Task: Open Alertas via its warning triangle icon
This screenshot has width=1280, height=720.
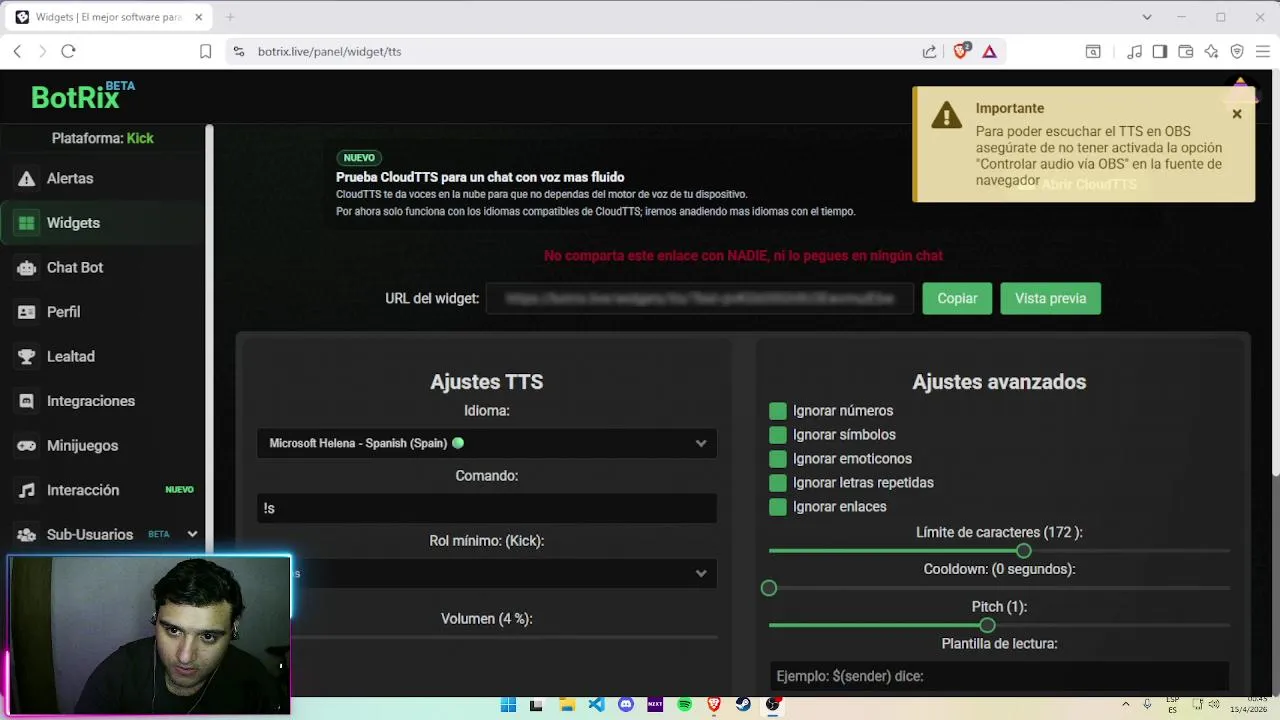Action: pyautogui.click(x=27, y=179)
